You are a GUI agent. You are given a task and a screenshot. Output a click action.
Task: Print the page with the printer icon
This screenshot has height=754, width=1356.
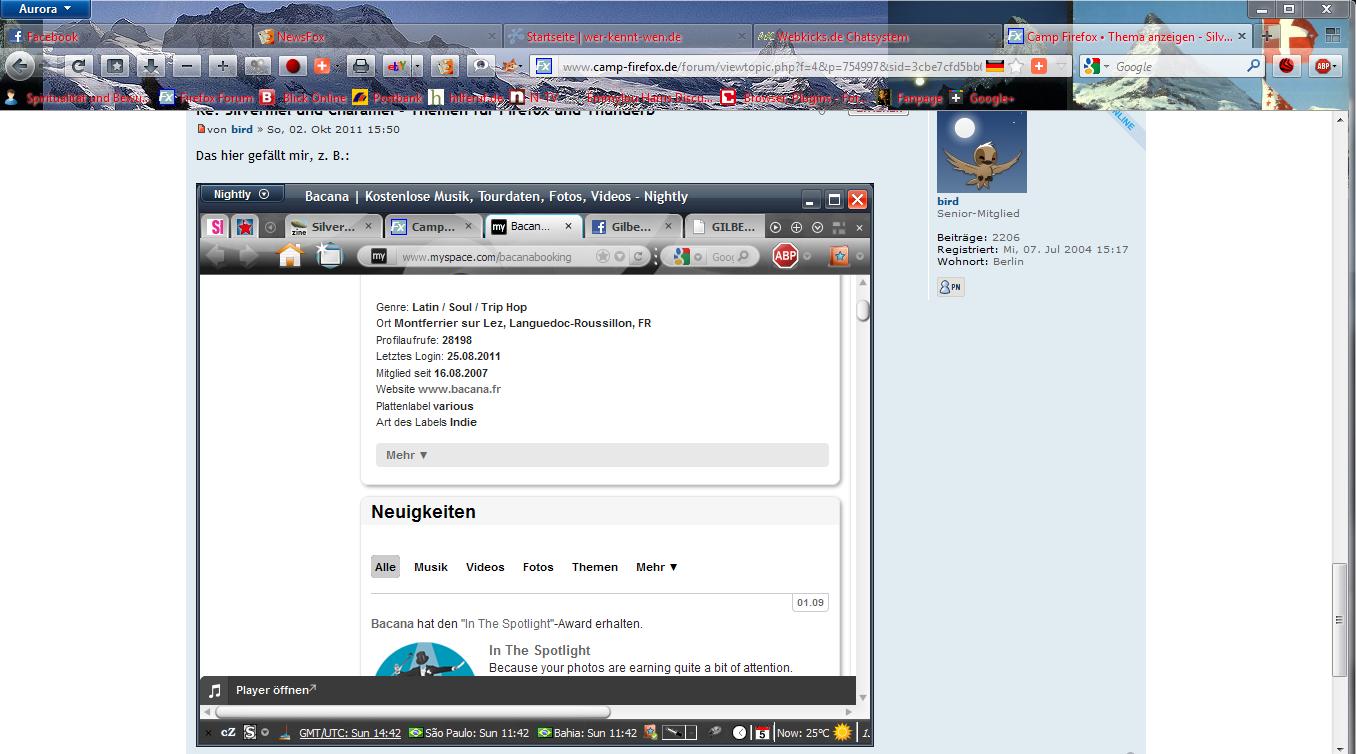(361, 66)
